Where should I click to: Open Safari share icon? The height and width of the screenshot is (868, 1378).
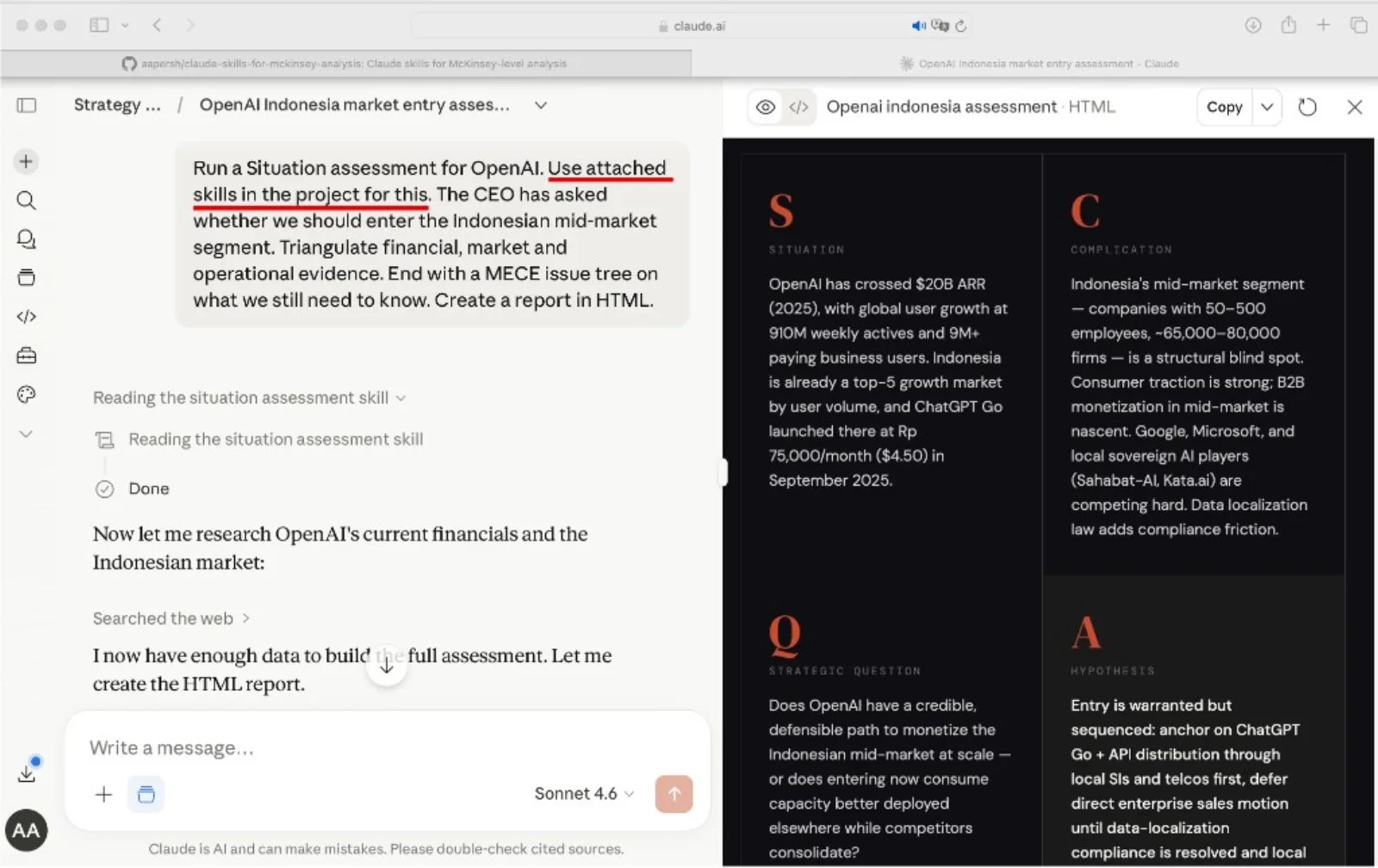1288,25
